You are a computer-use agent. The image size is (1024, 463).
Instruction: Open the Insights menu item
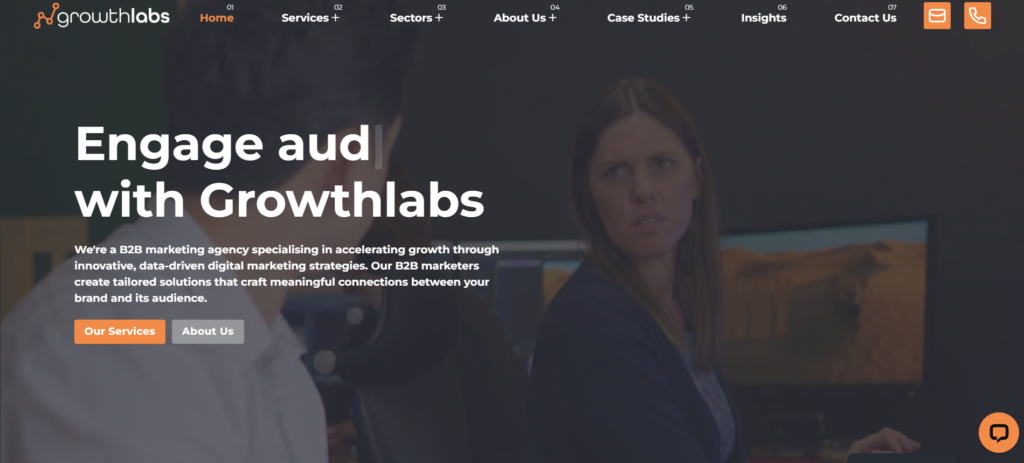(763, 18)
